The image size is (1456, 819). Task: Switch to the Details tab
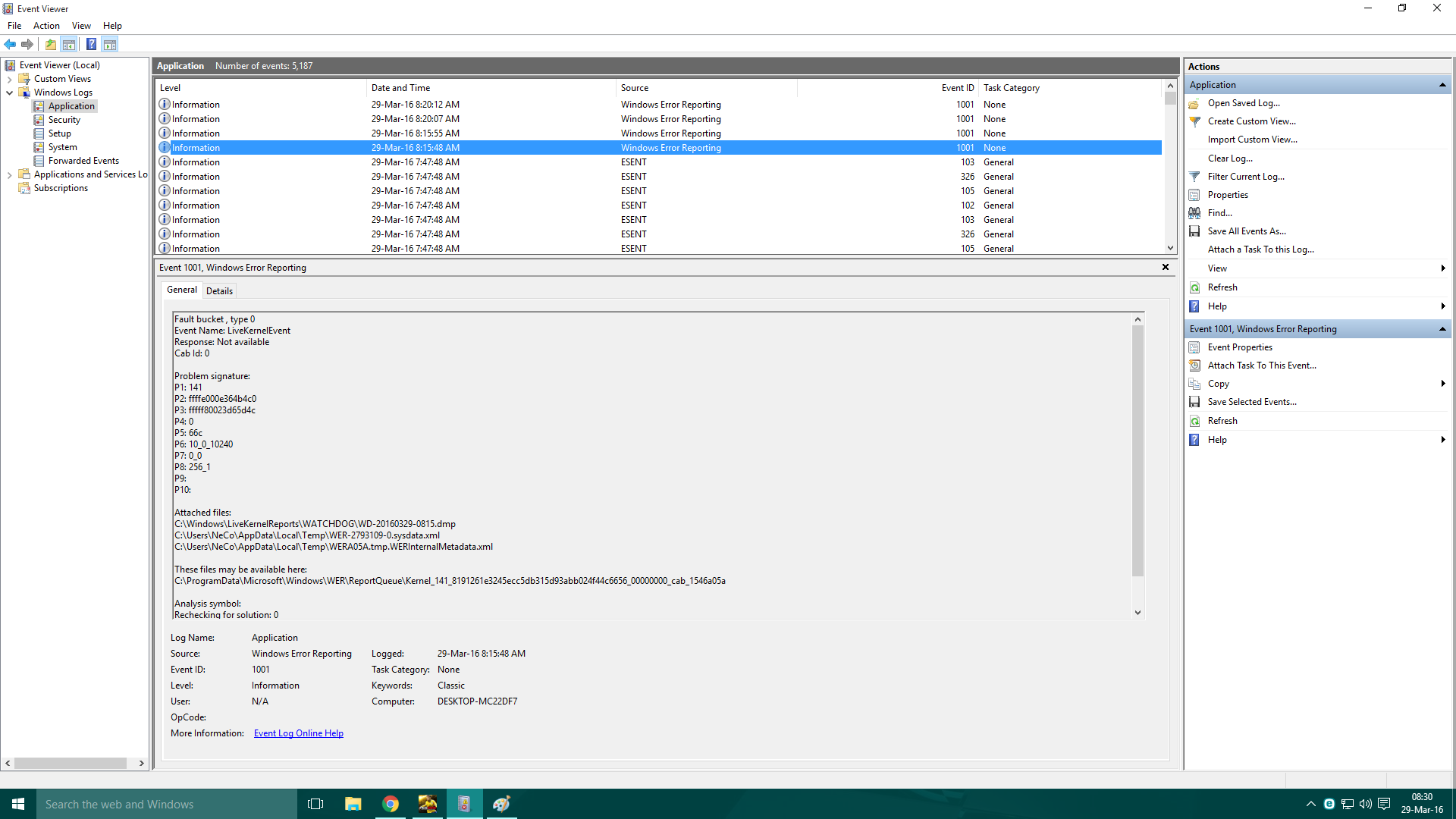219,291
